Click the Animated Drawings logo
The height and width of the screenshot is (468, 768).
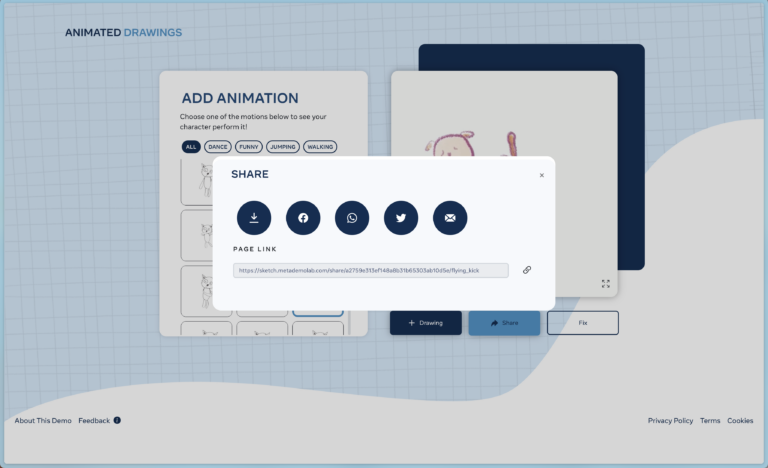123,32
